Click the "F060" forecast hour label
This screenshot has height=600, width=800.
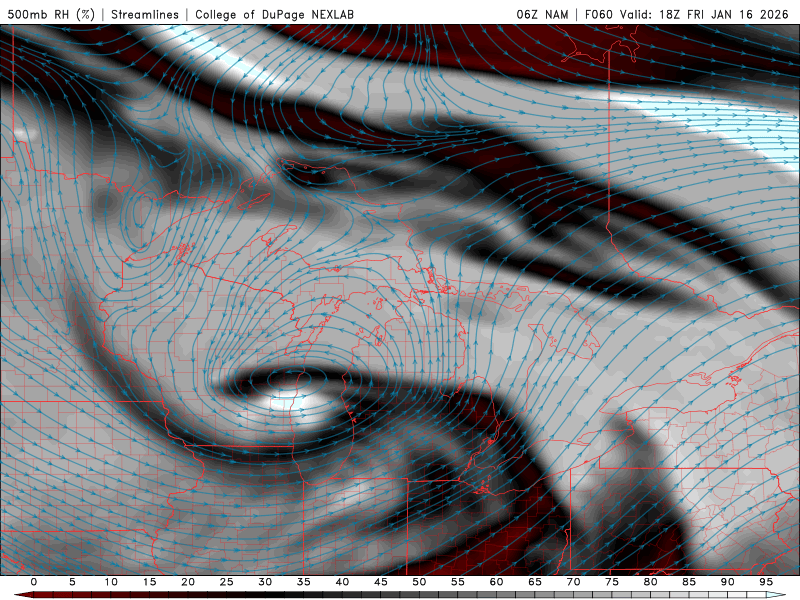(598, 14)
